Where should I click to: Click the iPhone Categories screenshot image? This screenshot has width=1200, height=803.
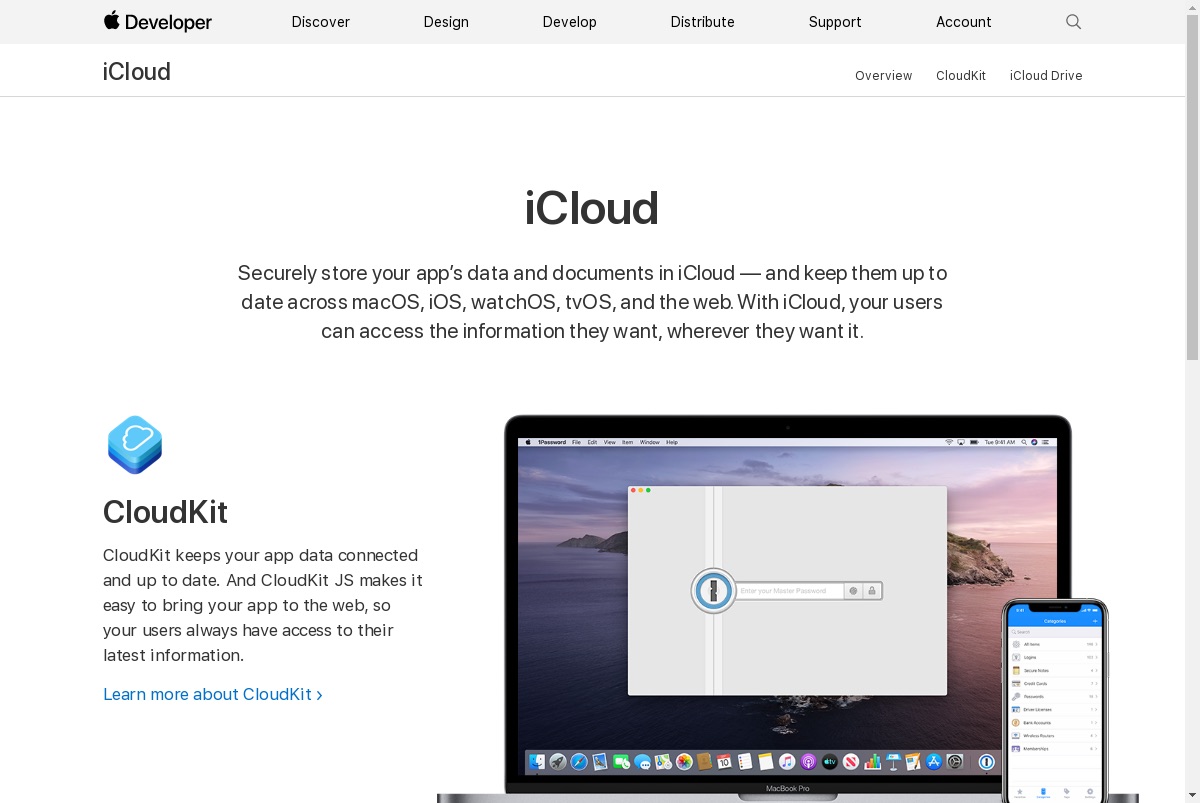pos(1055,701)
